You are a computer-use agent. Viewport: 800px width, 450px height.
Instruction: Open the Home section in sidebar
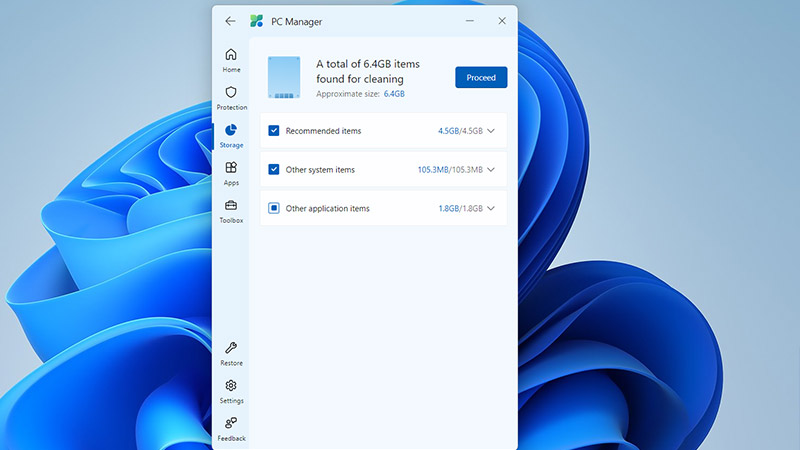pyautogui.click(x=231, y=59)
